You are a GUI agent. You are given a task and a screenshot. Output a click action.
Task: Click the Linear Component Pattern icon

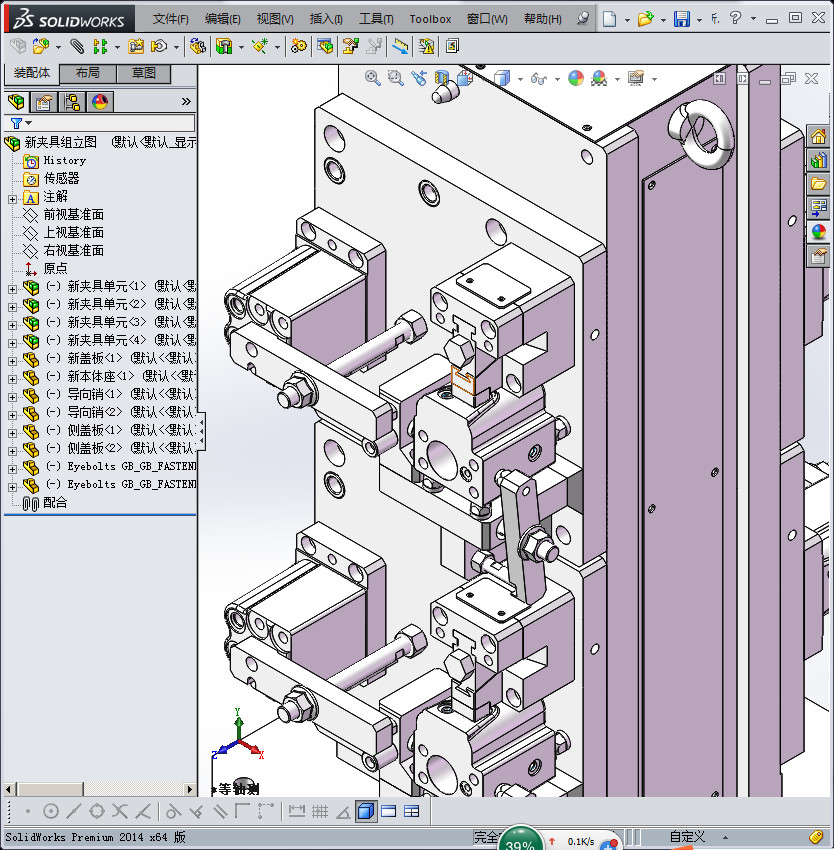100,47
